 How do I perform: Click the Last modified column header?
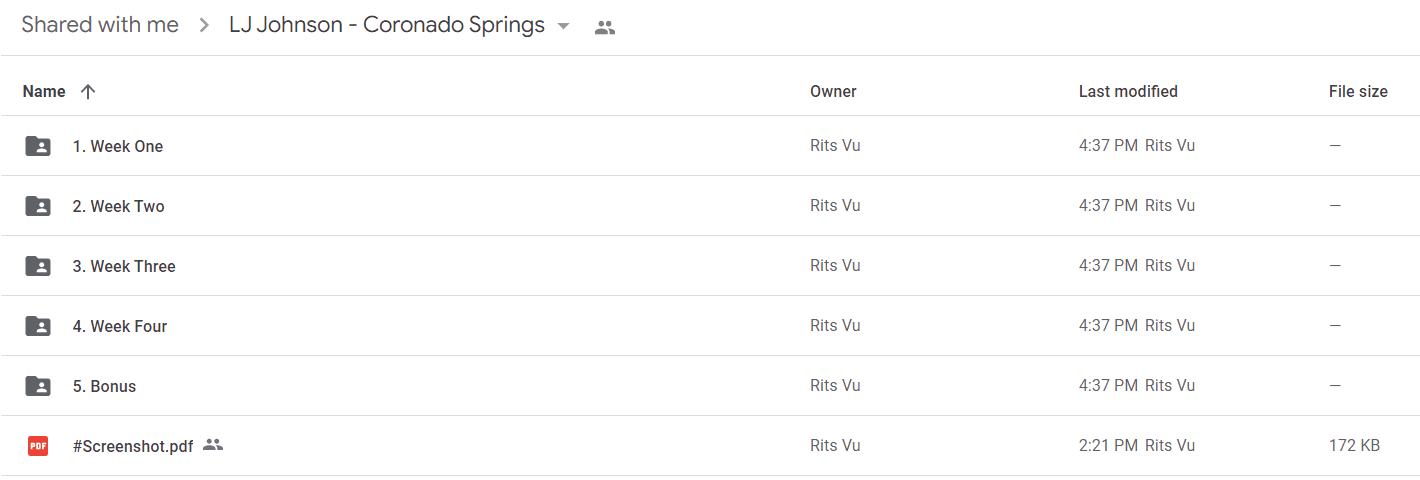click(x=1128, y=91)
